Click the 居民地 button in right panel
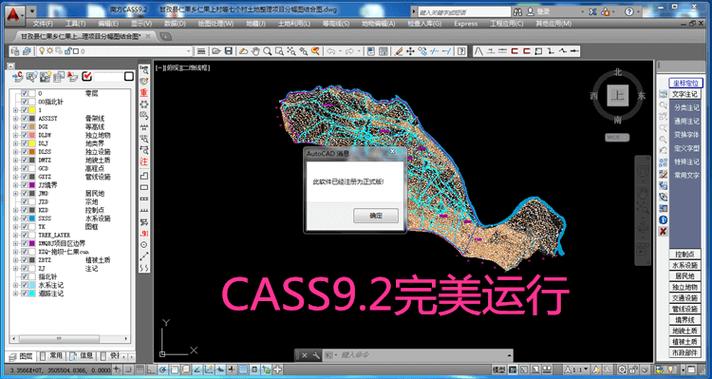Screen dimensions: 712x379 click(x=685, y=276)
